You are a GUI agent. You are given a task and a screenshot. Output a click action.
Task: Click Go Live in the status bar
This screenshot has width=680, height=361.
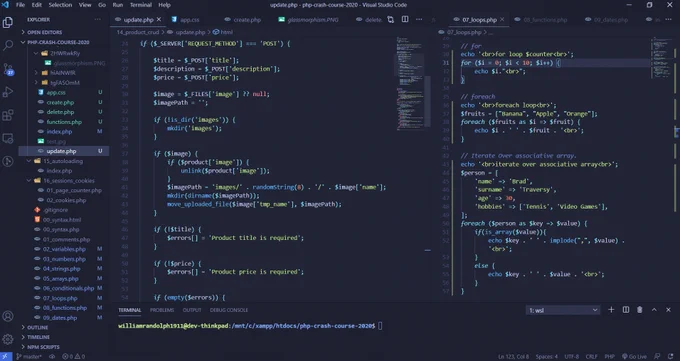tap(634, 357)
